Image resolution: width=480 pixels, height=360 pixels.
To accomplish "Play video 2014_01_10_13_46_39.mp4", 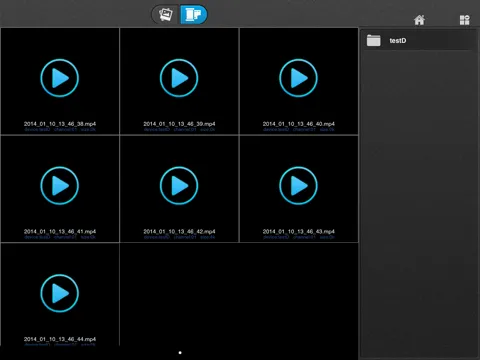I will pos(179,78).
